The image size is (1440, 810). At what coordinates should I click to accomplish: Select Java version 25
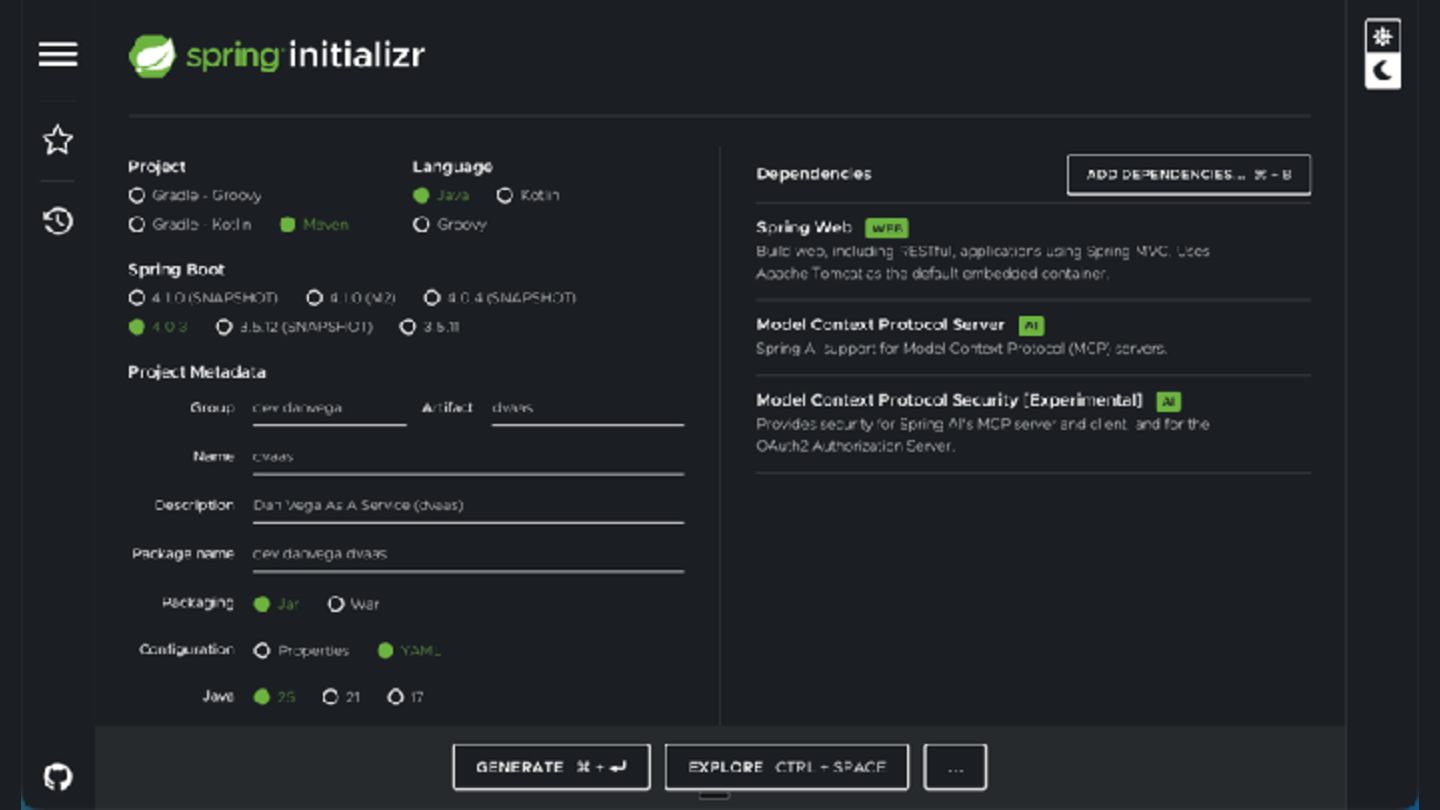[x=274, y=697]
